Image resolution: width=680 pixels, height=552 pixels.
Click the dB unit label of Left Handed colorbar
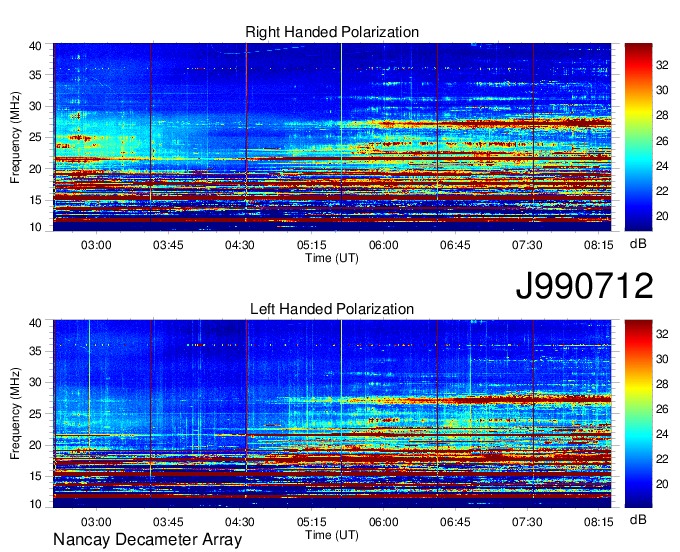coord(638,520)
